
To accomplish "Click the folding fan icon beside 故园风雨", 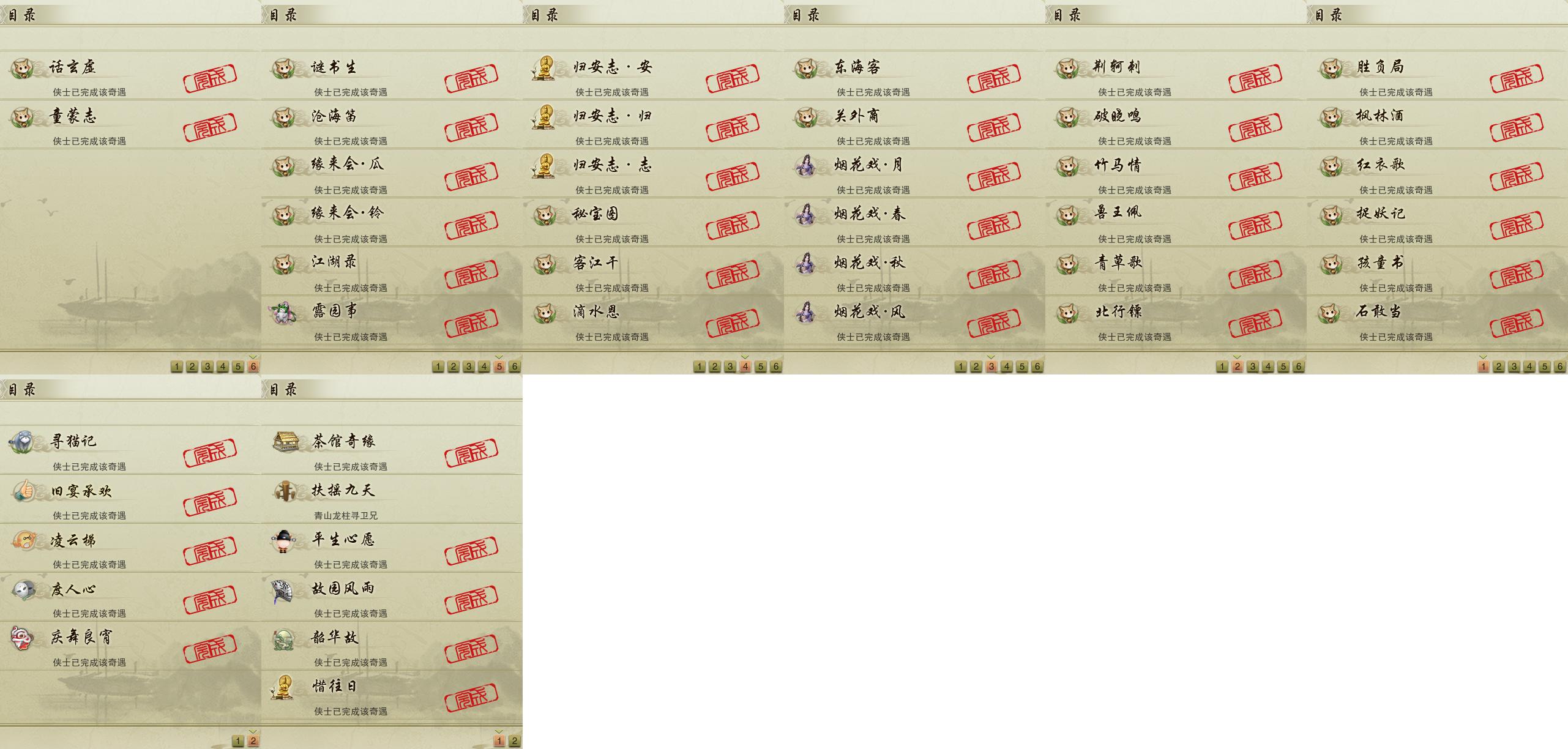I will tap(284, 589).
